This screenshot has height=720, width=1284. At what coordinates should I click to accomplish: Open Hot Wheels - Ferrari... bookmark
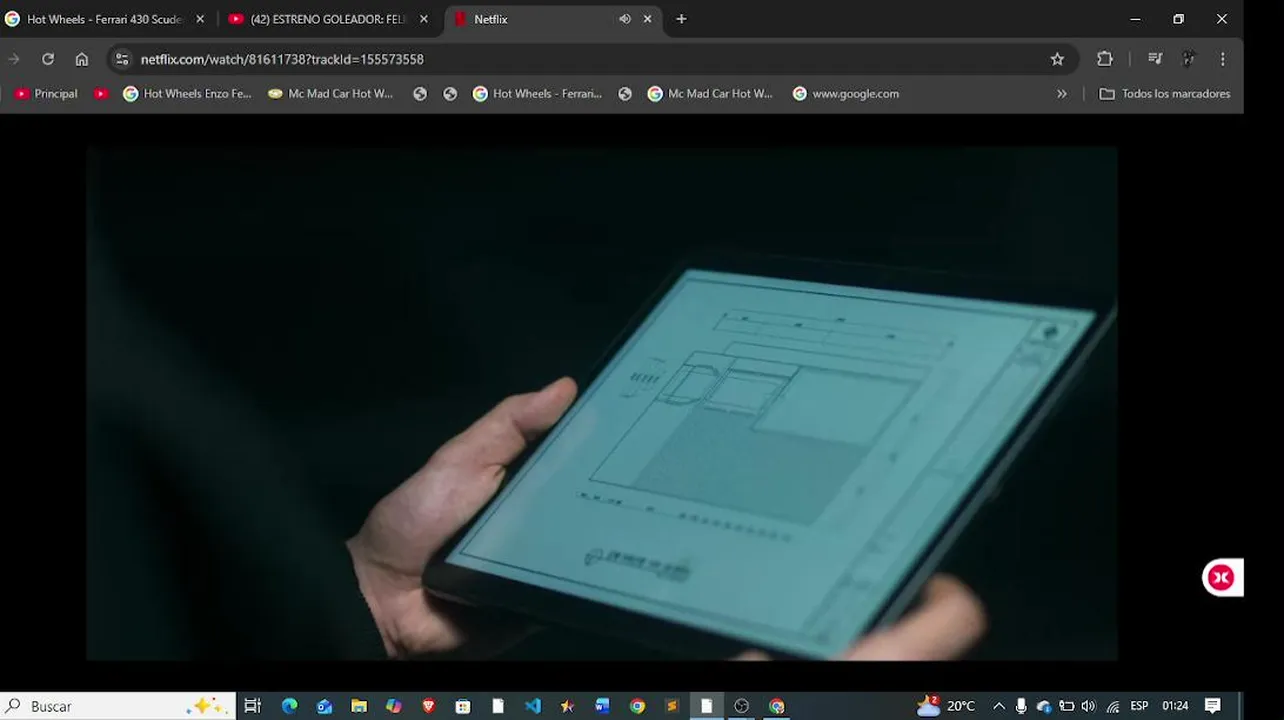pos(537,94)
